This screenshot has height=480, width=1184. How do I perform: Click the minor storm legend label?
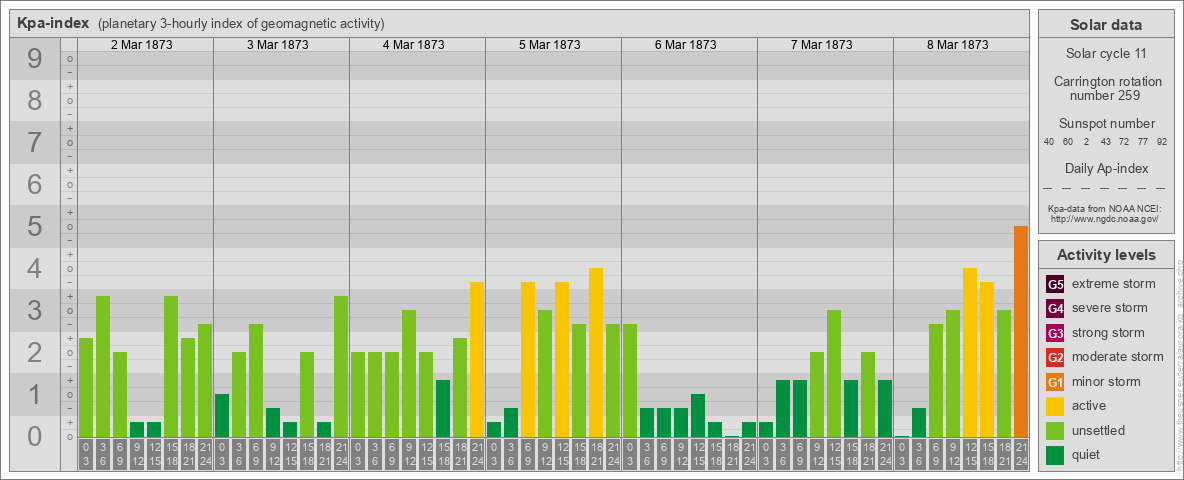[1106, 382]
